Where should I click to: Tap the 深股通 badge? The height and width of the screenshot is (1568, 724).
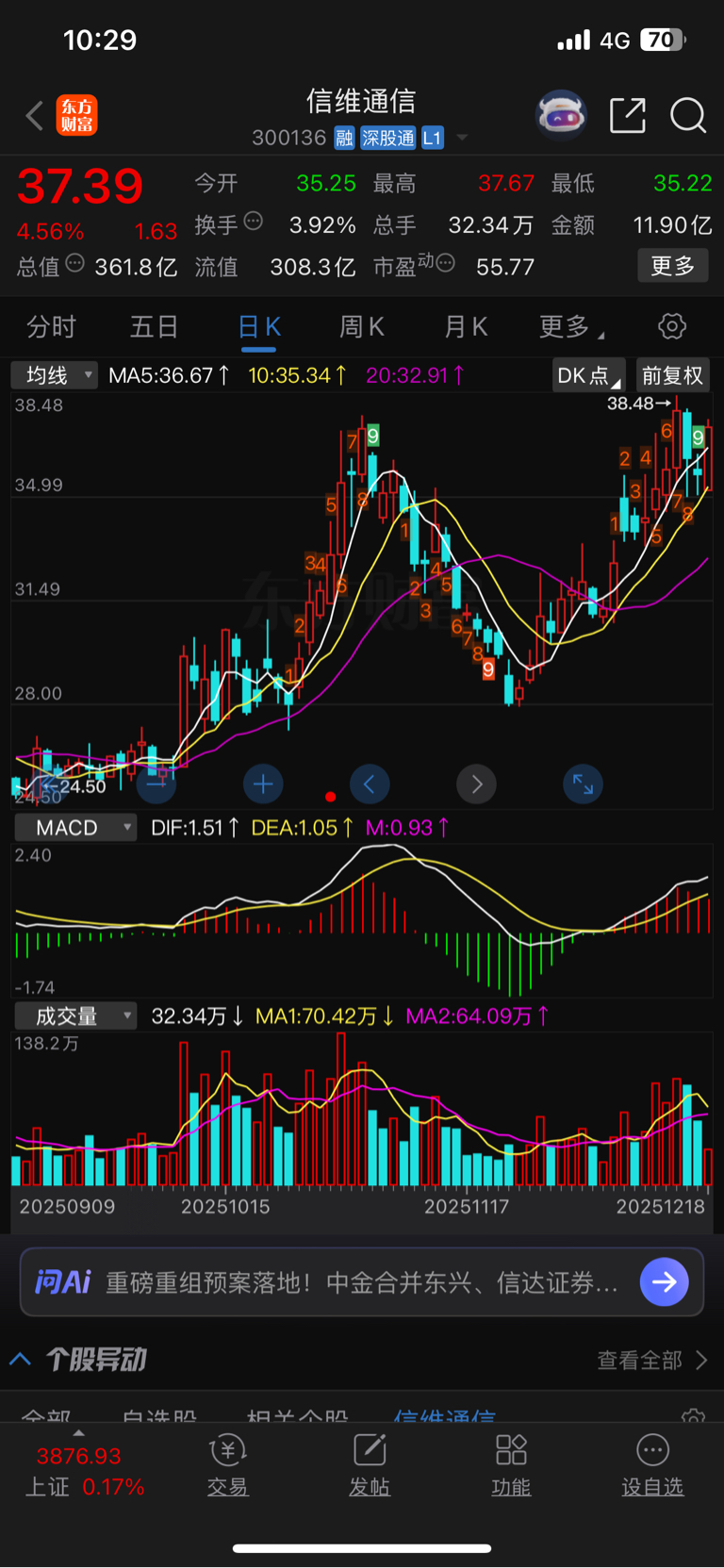[387, 139]
